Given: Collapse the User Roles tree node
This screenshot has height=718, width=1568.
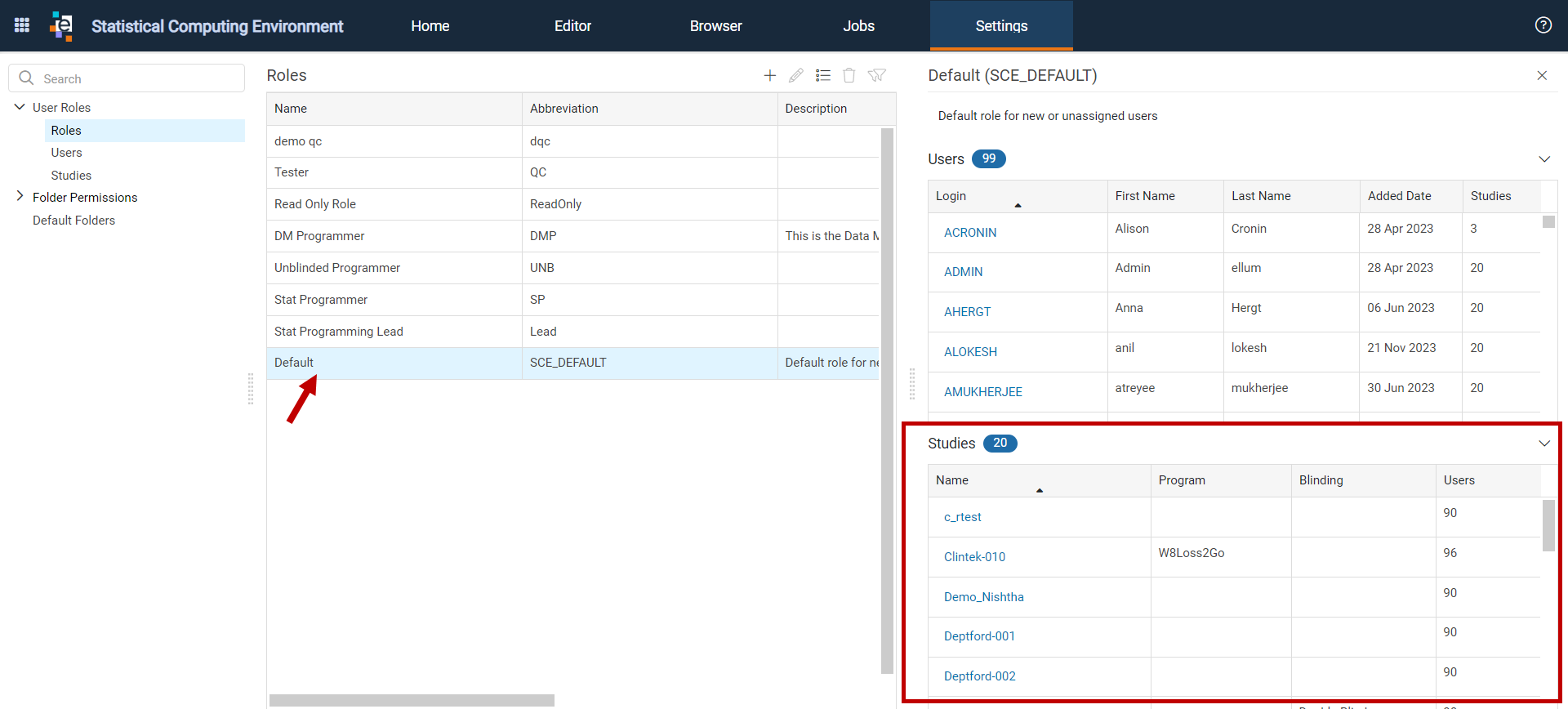Looking at the screenshot, I should [20, 107].
